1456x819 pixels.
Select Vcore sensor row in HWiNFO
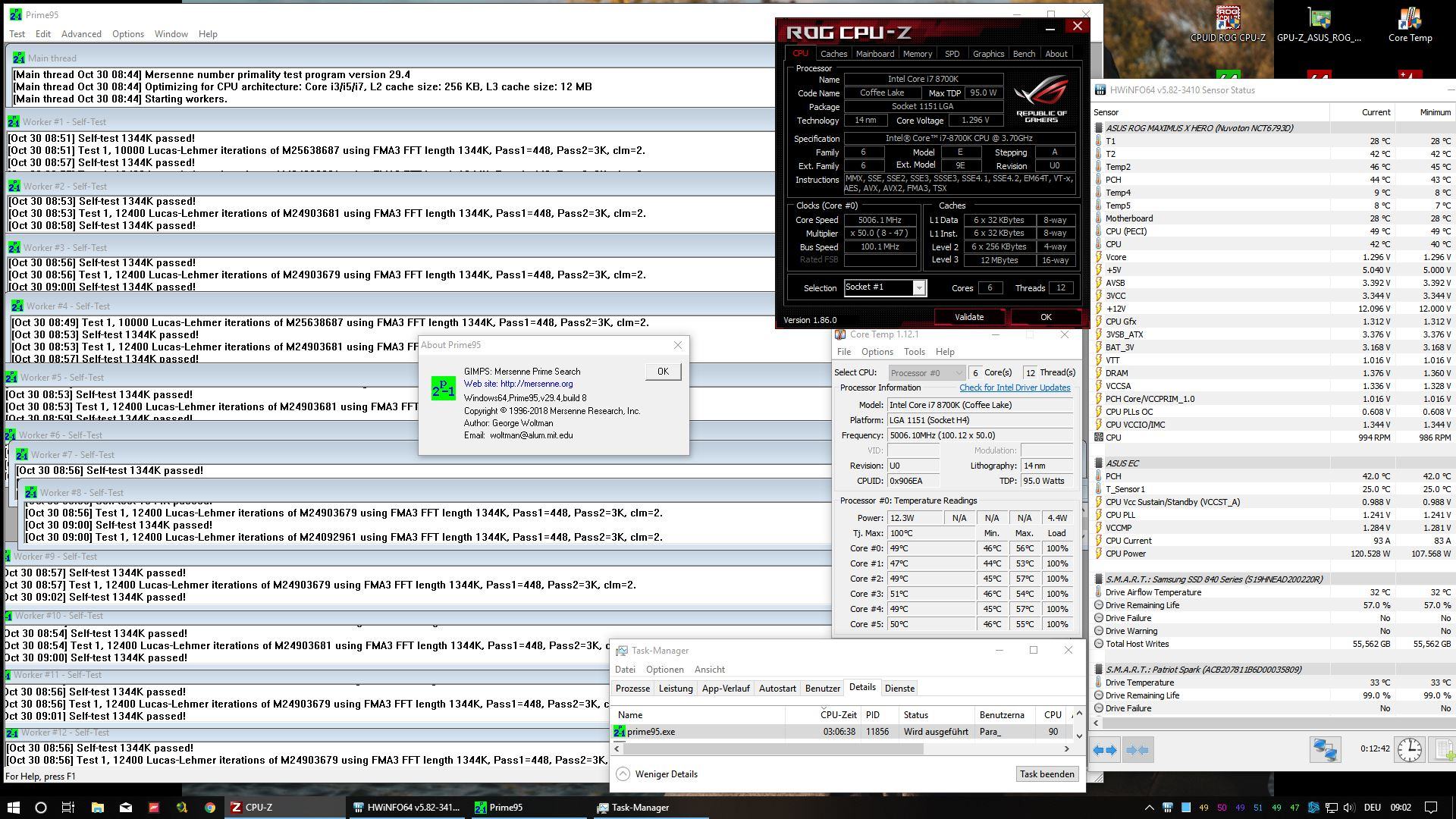[x=1274, y=257]
